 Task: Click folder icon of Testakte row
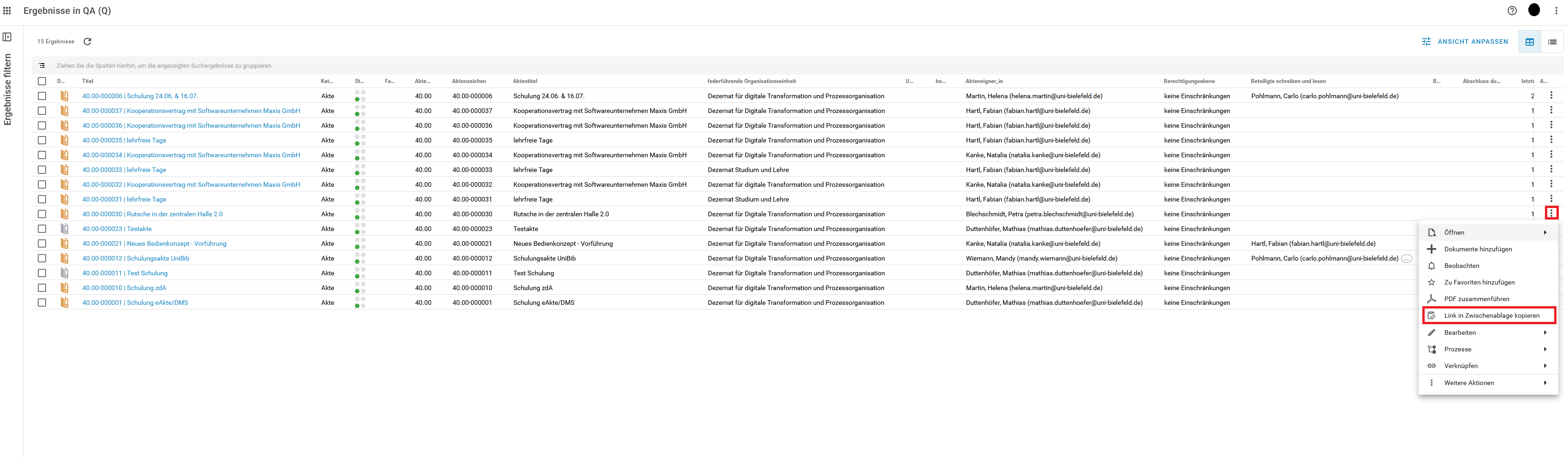point(65,229)
